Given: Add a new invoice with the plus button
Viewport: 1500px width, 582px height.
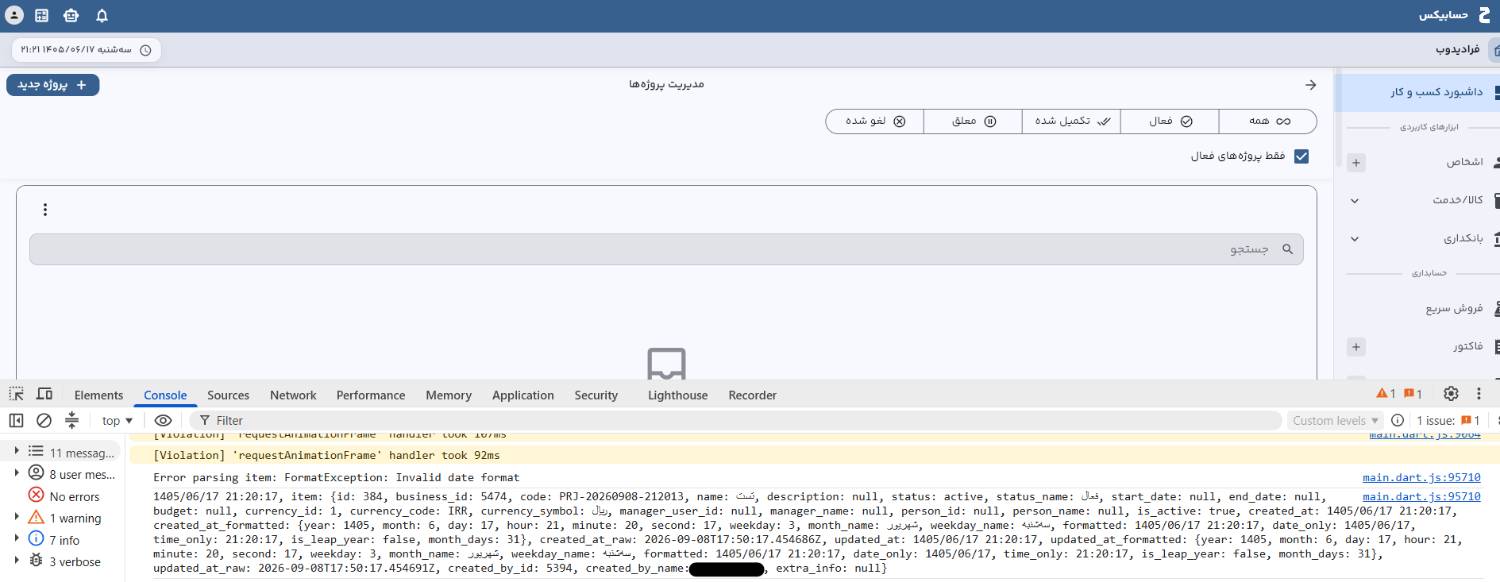Looking at the screenshot, I should point(1356,347).
